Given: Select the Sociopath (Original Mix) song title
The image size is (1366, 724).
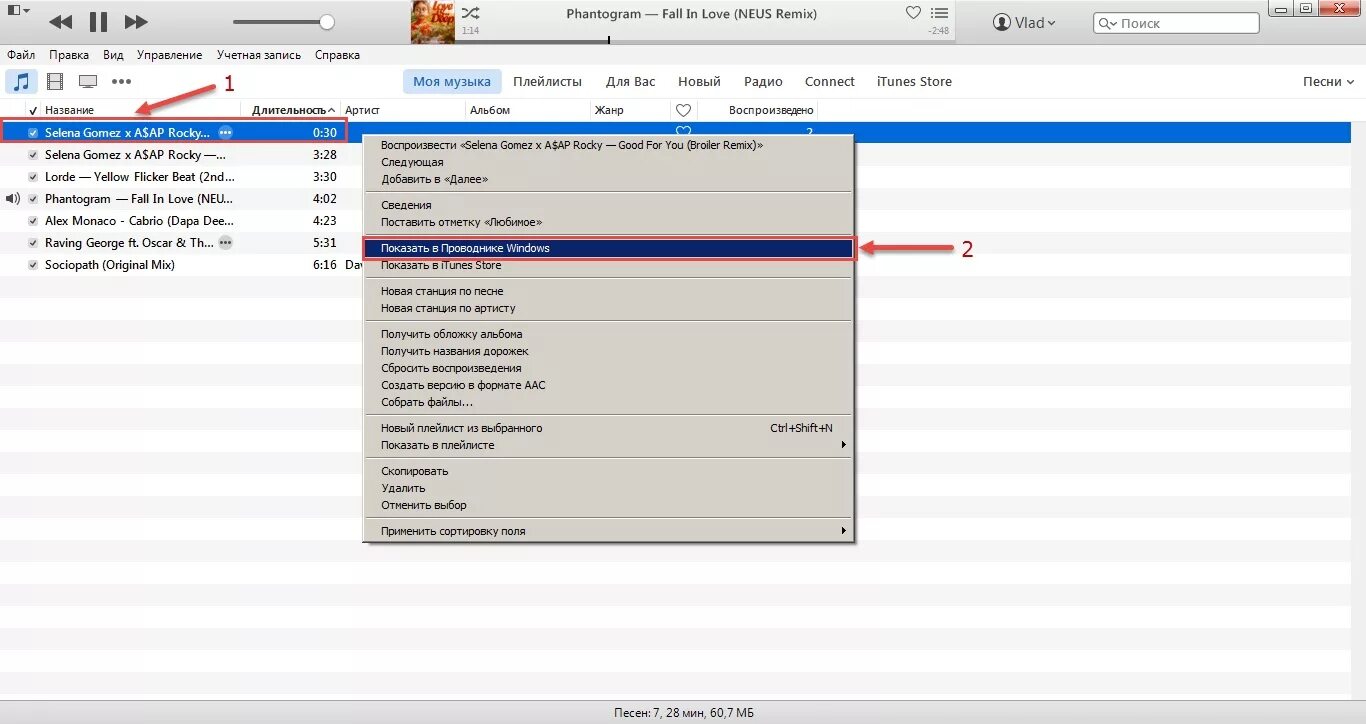Looking at the screenshot, I should (110, 265).
